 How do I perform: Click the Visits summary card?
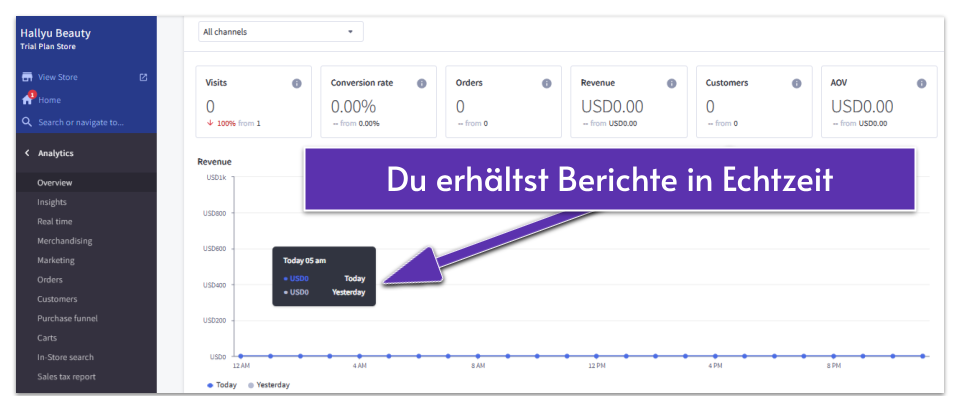pyautogui.click(x=253, y=102)
